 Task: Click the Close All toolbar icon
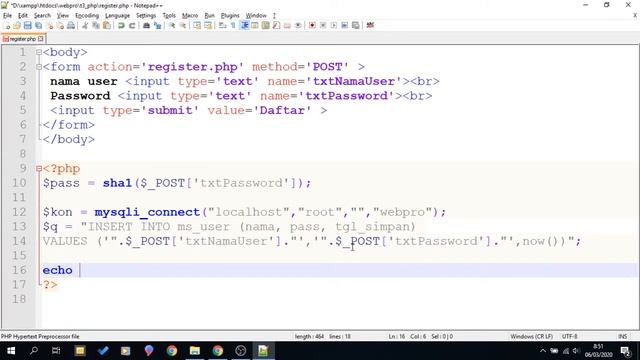click(60, 26)
